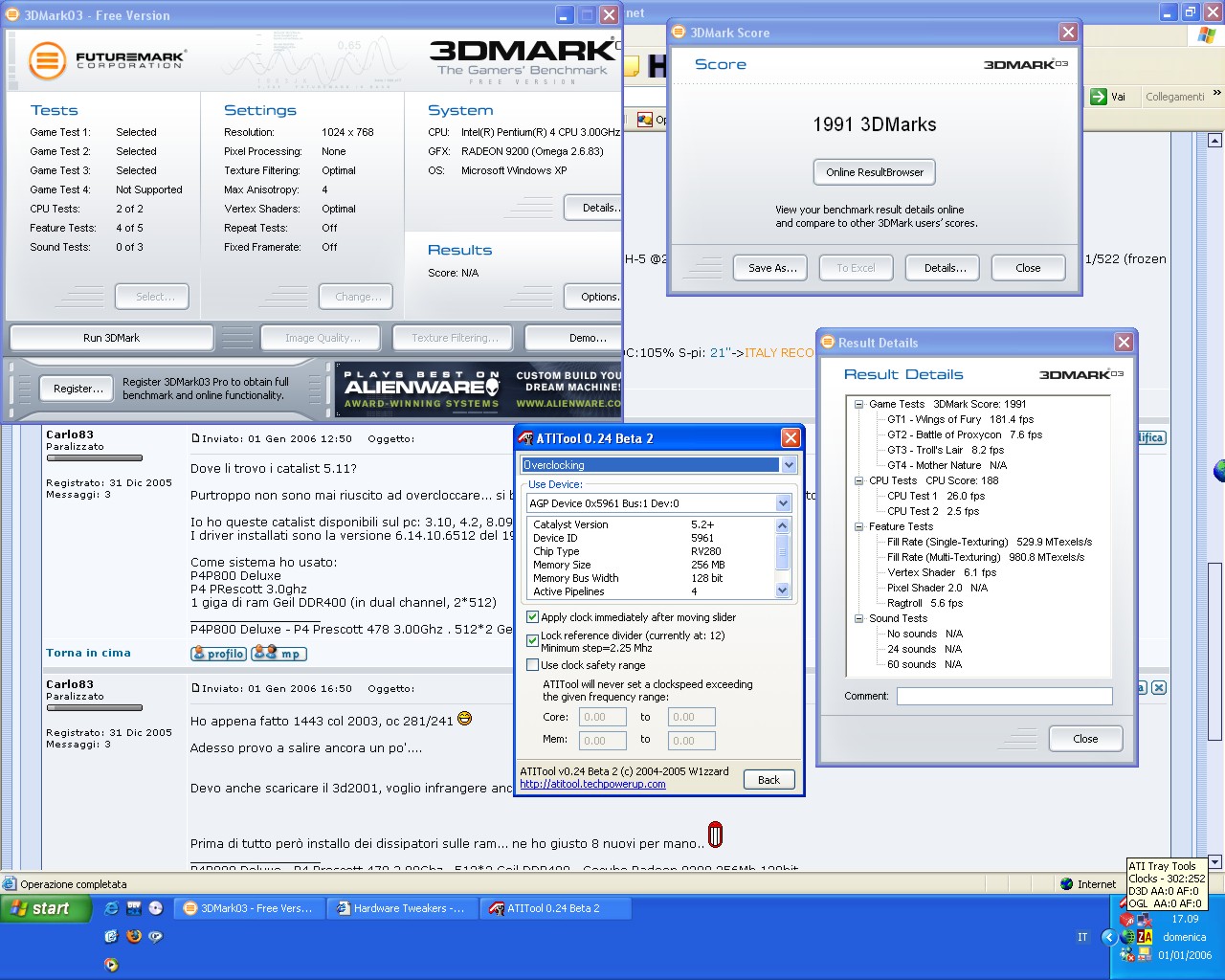Click the speech-bubble messenger quick launch icon

pos(156,936)
